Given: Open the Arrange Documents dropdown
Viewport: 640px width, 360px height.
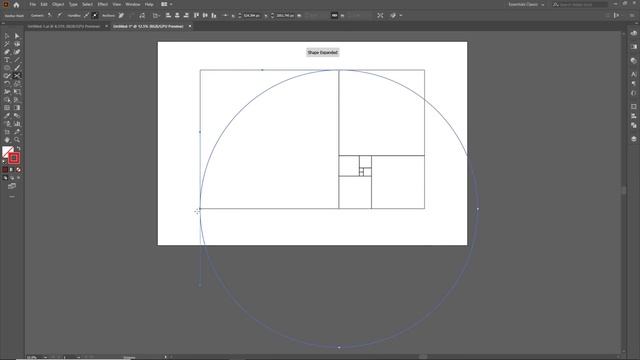Looking at the screenshot, I should point(166,4).
